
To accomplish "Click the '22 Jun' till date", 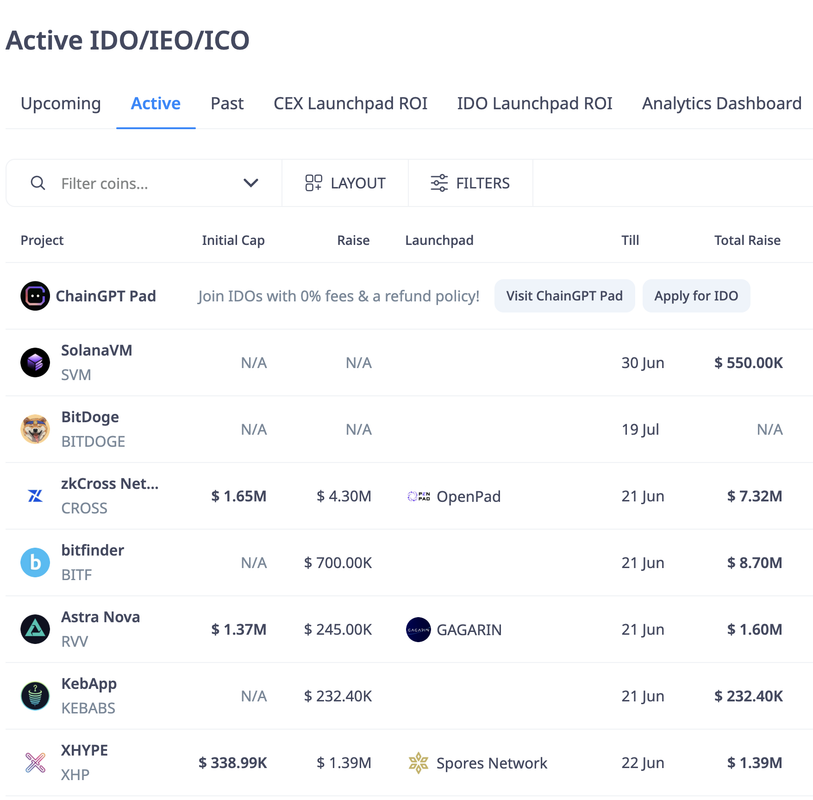I will click(643, 763).
